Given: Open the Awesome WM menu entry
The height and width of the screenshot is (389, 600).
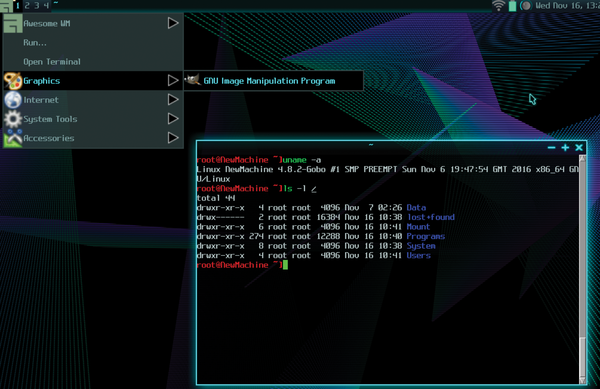Looking at the screenshot, I should click(93, 23).
